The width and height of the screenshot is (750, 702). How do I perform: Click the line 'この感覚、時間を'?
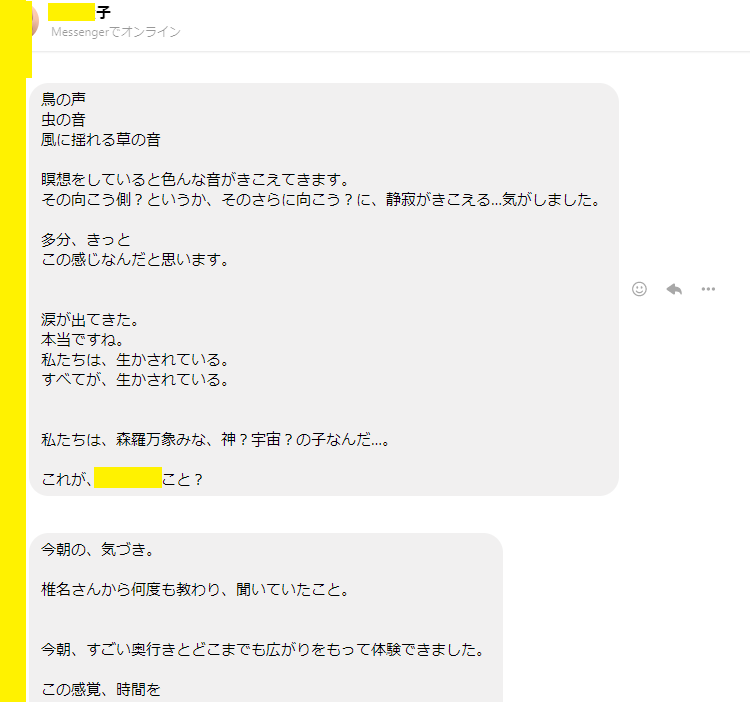click(100, 690)
